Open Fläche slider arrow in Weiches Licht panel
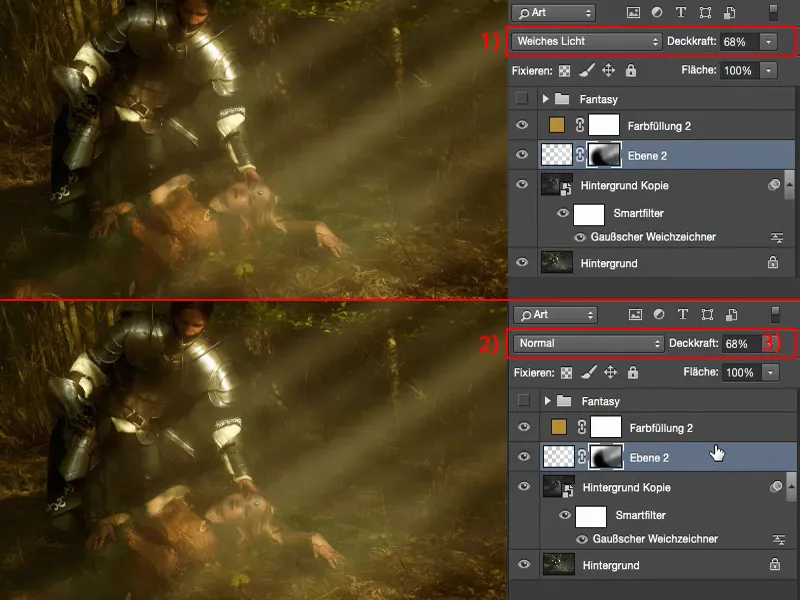The height and width of the screenshot is (600, 800). (768, 70)
